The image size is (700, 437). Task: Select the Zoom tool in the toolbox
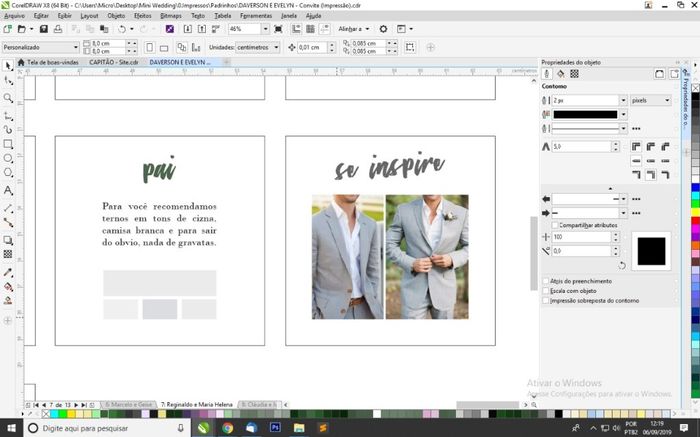tap(8, 98)
